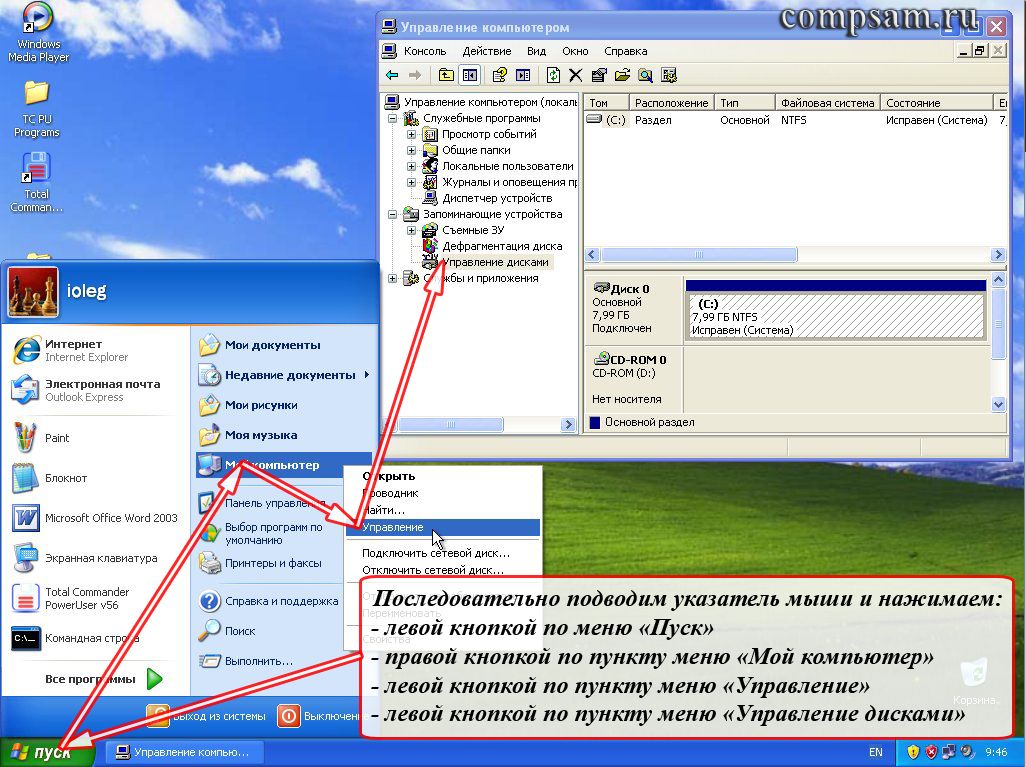The image size is (1026, 767).
Task: Click the horizontal scrollbar of the volume list
Action: tap(794, 255)
